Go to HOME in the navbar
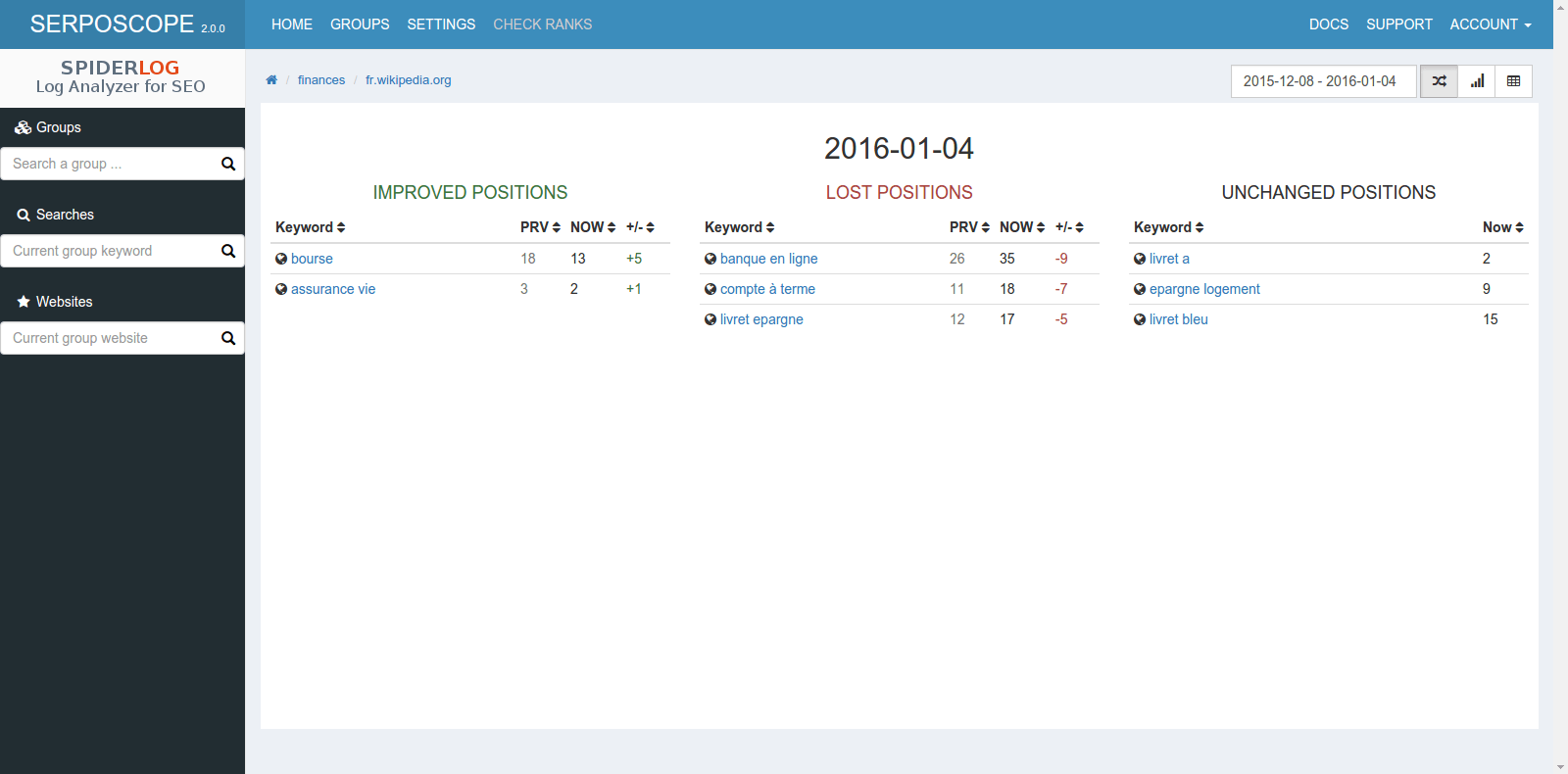 [x=292, y=24]
